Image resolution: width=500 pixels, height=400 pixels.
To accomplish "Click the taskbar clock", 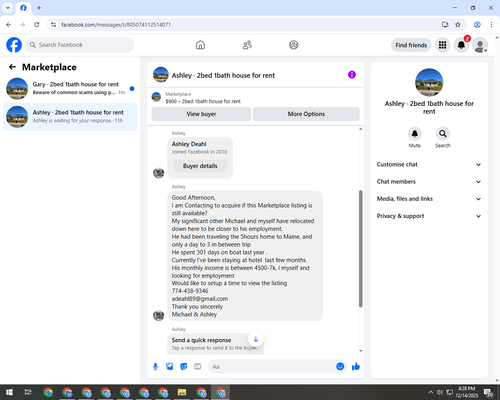I will click(x=466, y=392).
